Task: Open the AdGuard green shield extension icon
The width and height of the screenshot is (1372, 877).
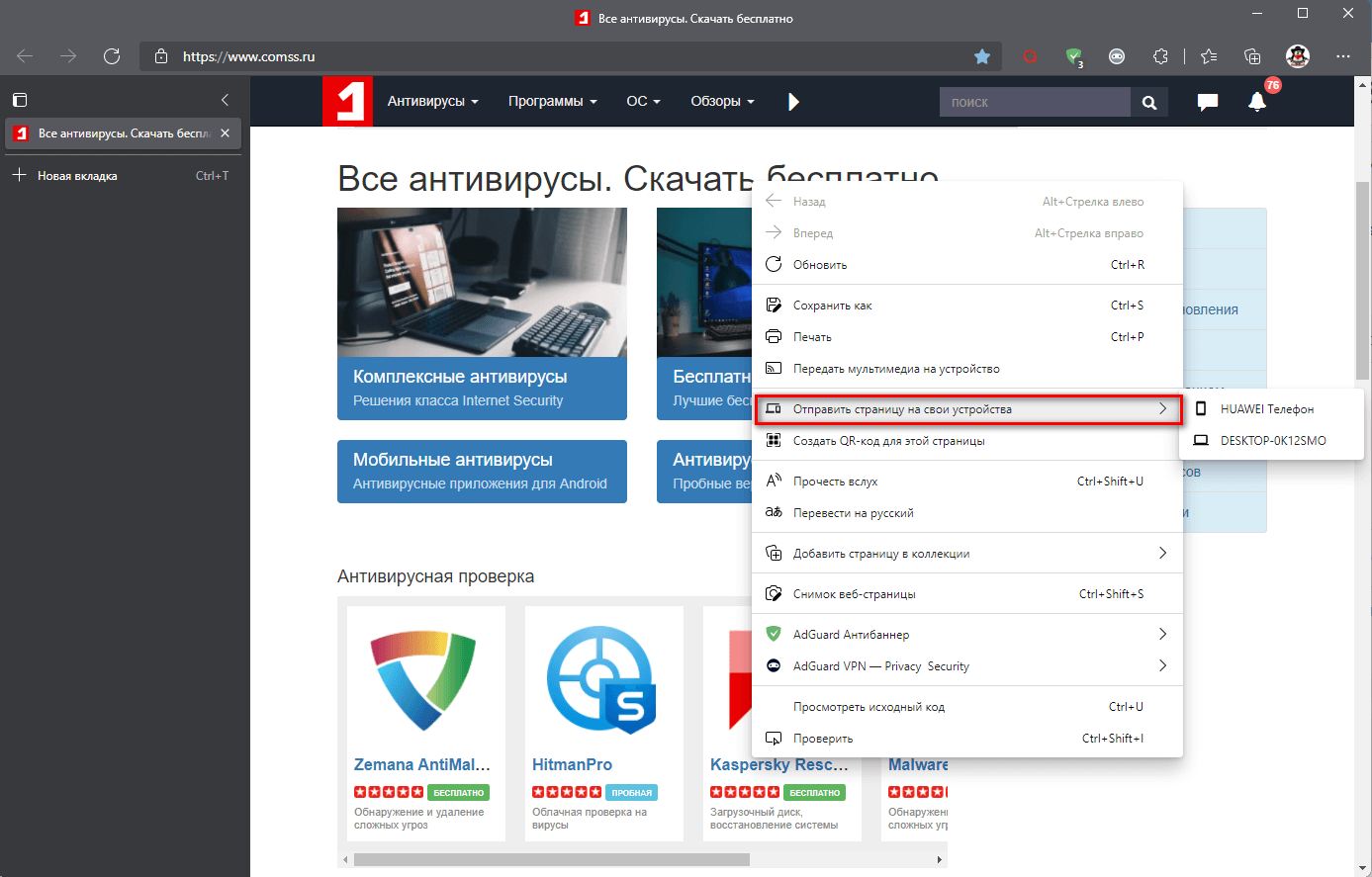Action: point(1073,57)
